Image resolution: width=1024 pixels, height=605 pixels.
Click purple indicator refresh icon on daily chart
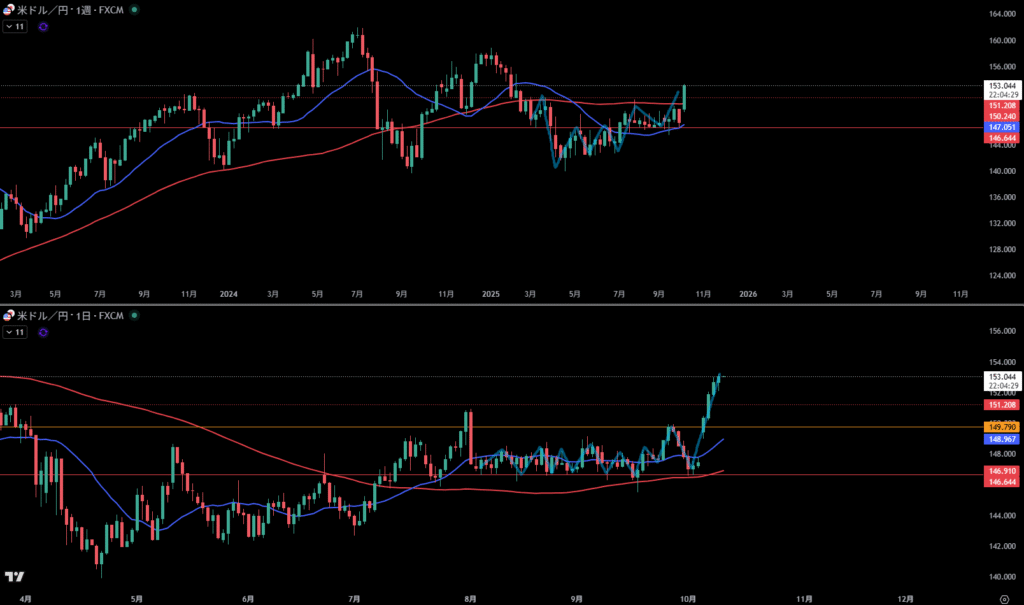(43, 333)
